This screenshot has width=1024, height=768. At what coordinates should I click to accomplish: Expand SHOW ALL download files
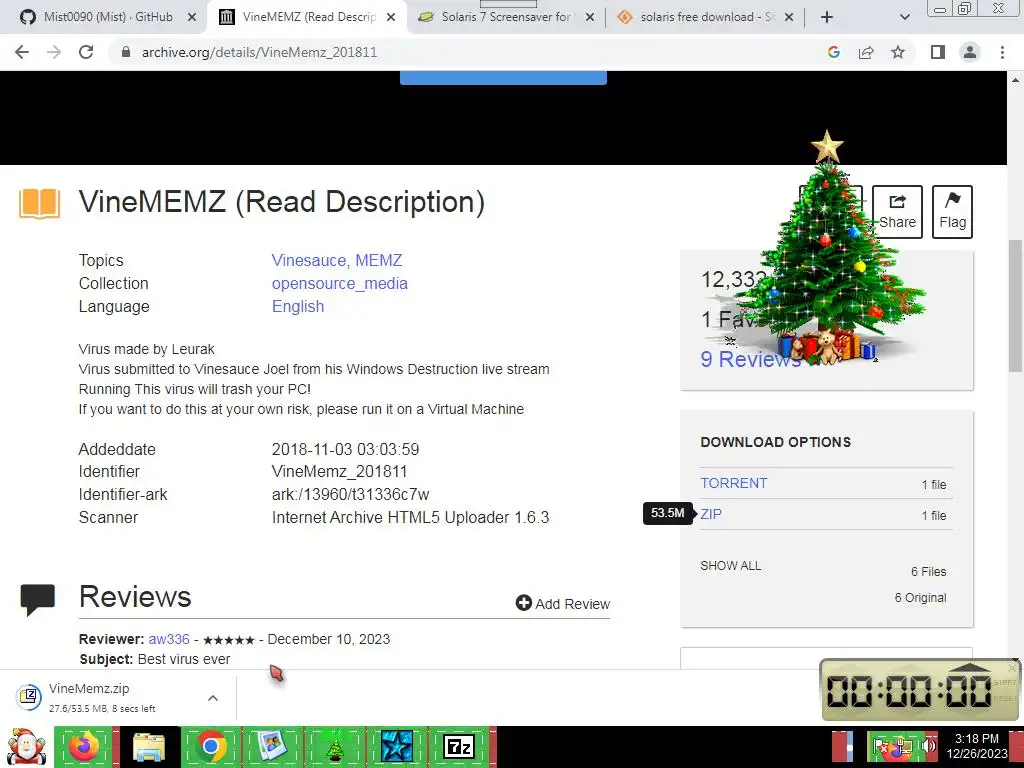coord(731,566)
